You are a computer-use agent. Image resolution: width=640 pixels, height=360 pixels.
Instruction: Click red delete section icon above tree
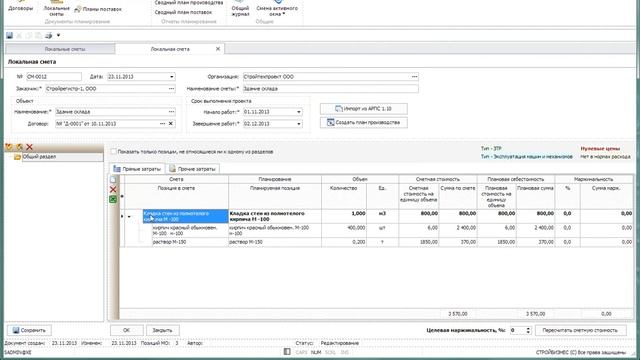29,147
